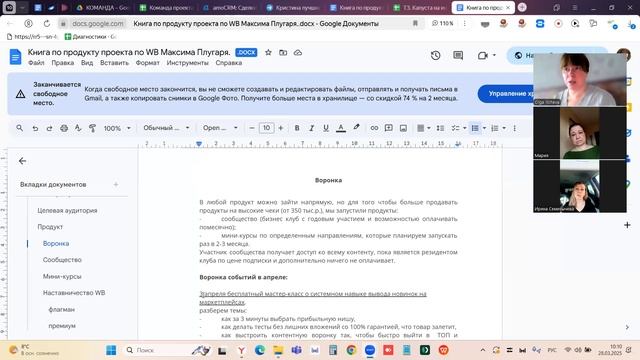
Task: Open the Windows Start menu
Action: coord(111,350)
